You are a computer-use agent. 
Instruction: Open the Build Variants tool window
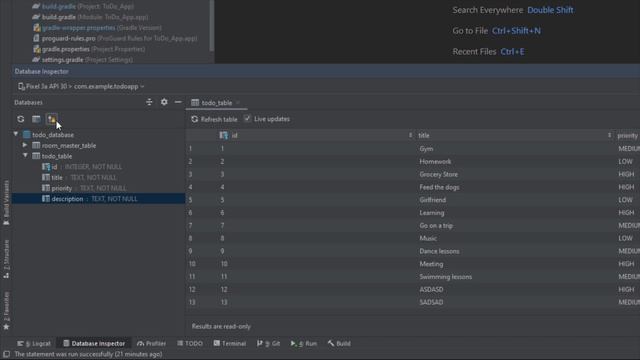pos(6,203)
